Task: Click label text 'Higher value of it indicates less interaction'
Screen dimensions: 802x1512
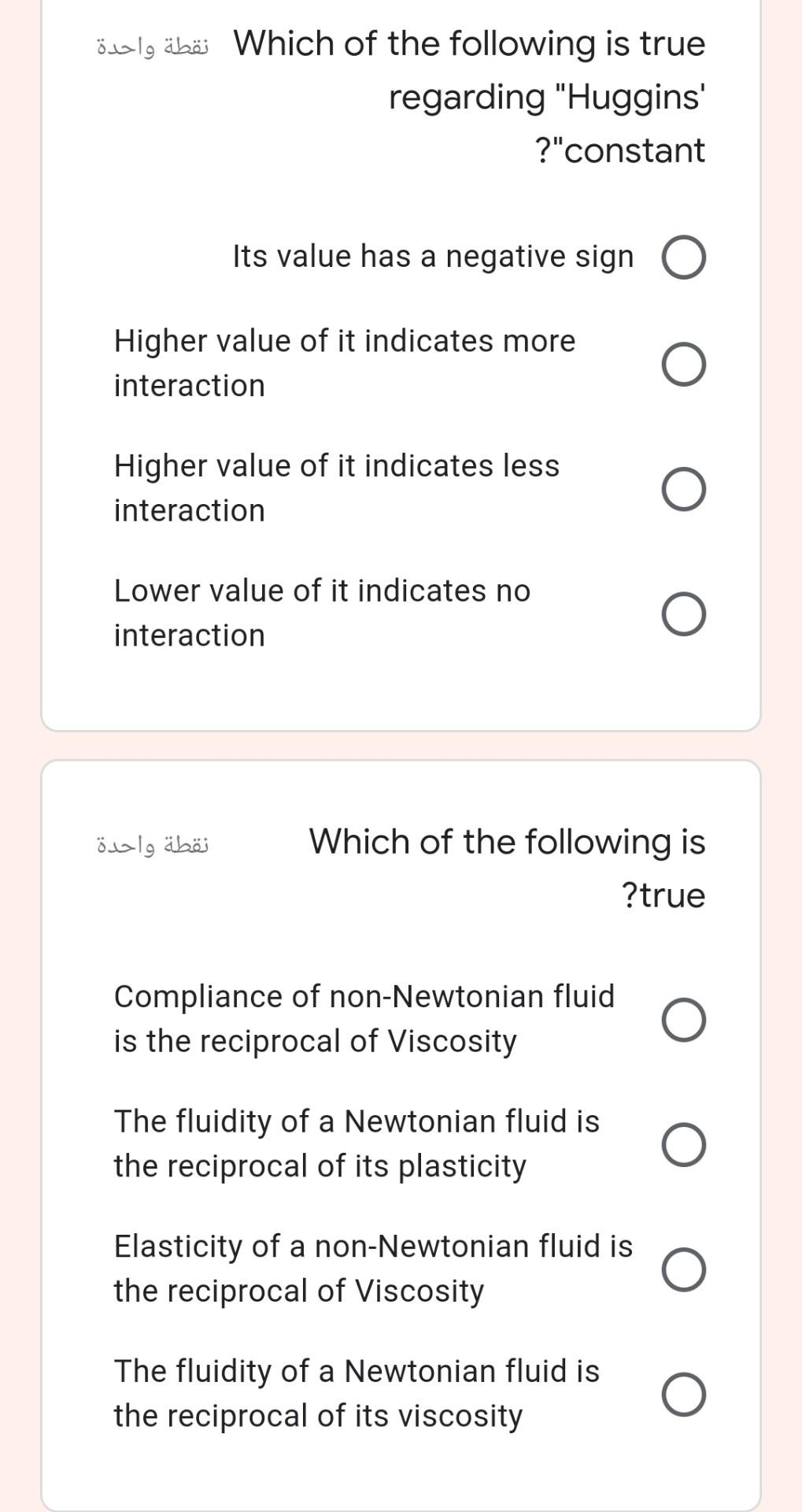Action: [x=337, y=487]
